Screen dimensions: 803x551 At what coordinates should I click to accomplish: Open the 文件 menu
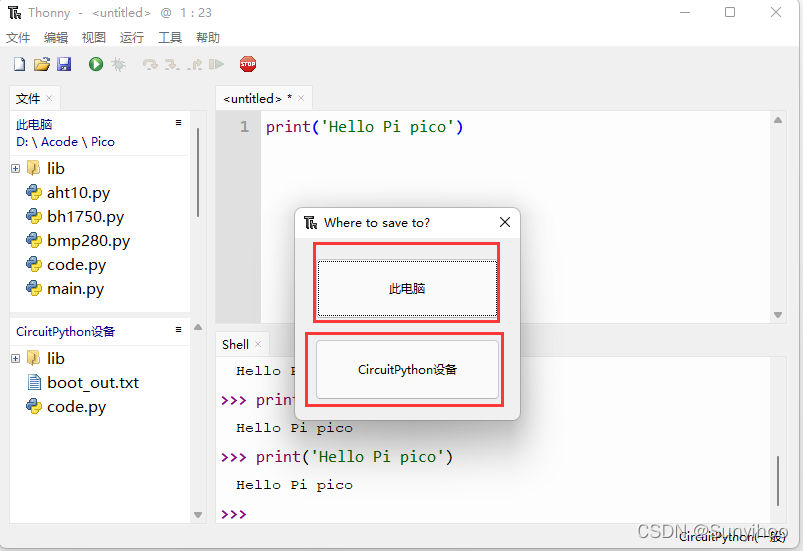pos(18,37)
